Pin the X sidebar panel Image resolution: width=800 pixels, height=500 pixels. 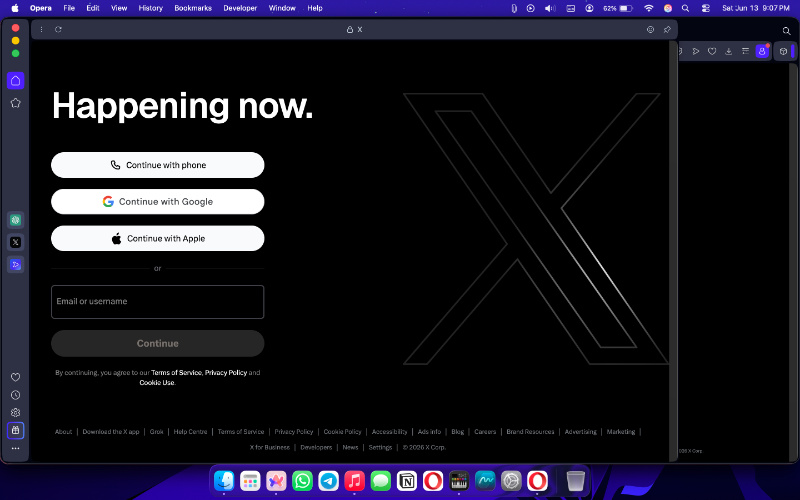(x=667, y=30)
